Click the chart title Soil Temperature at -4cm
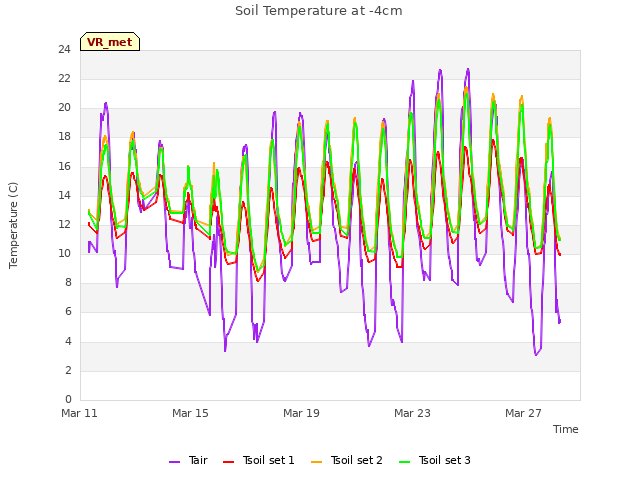 [319, 11]
